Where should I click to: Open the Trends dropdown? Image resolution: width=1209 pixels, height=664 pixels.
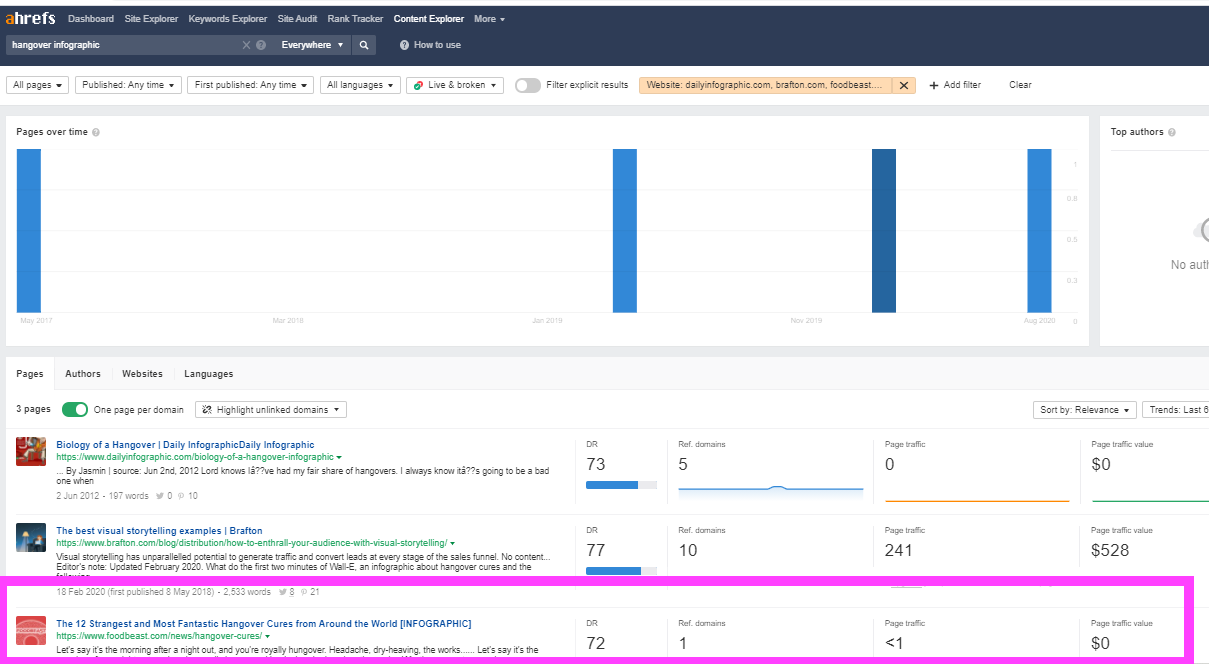tap(1177, 410)
